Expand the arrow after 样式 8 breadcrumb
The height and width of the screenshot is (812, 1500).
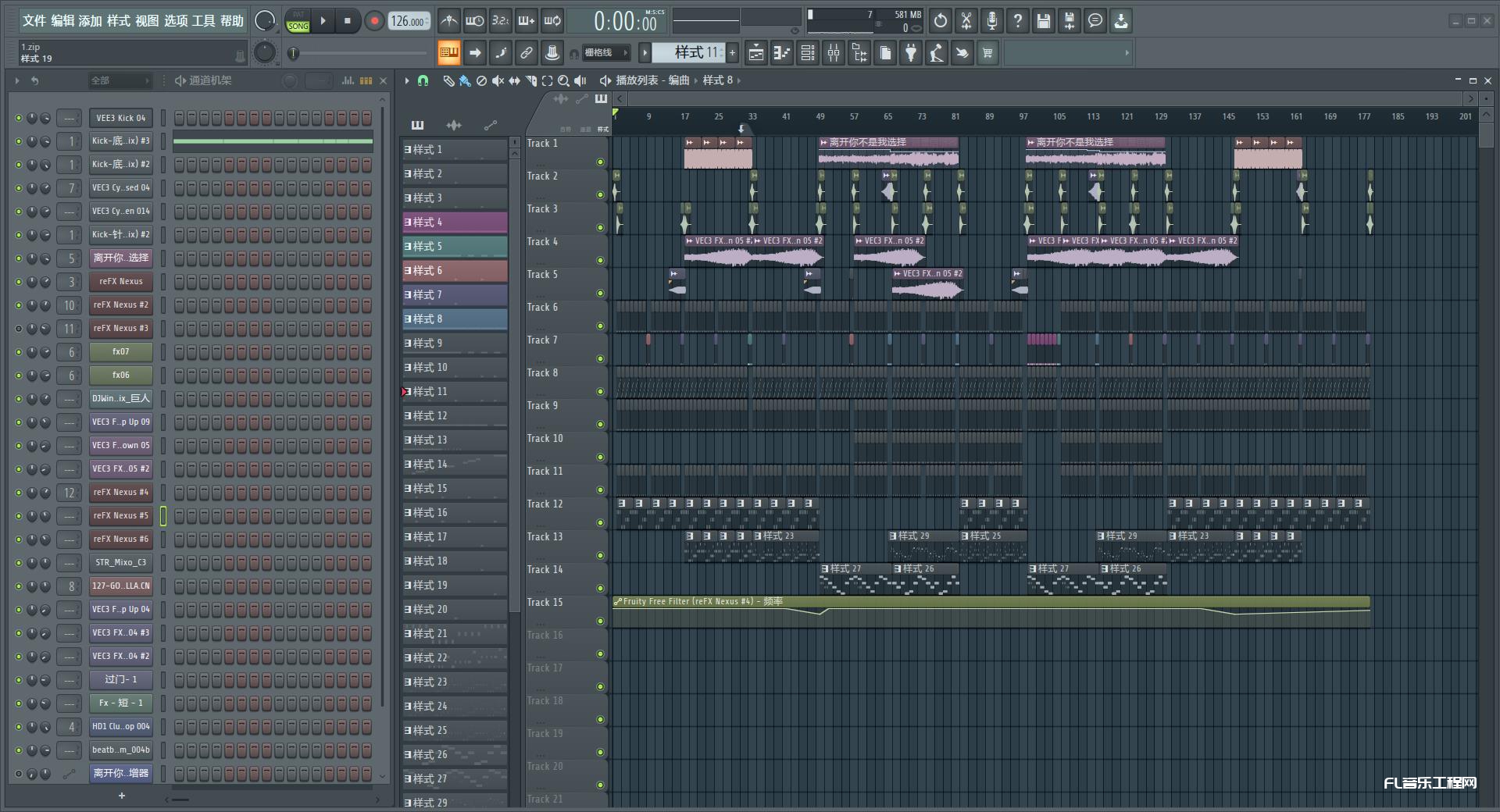[x=738, y=80]
